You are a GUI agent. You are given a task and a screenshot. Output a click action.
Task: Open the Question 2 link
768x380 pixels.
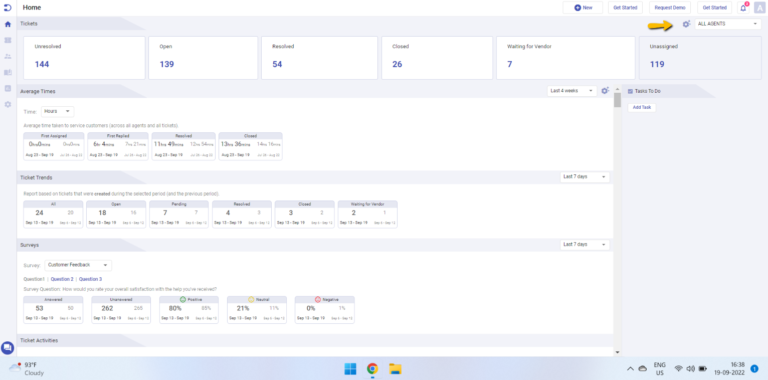coord(62,279)
